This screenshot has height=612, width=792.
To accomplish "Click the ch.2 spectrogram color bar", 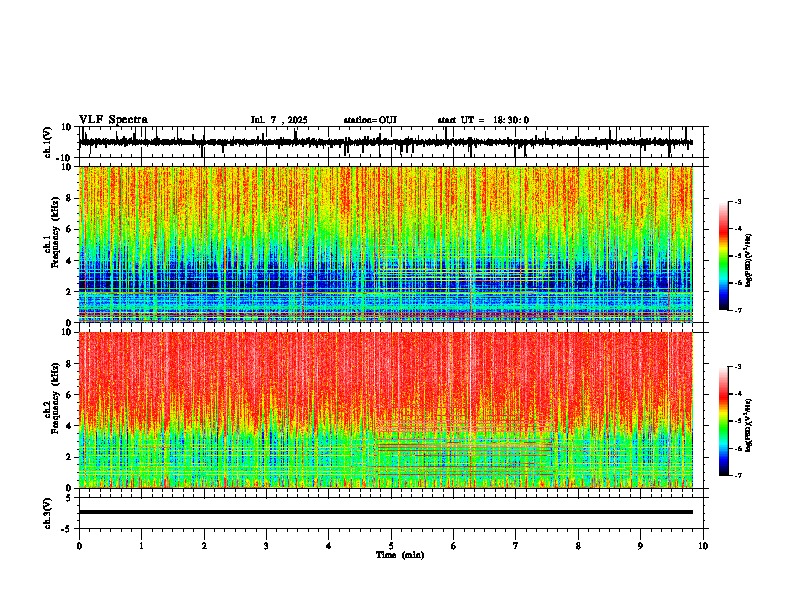I will tap(724, 421).
